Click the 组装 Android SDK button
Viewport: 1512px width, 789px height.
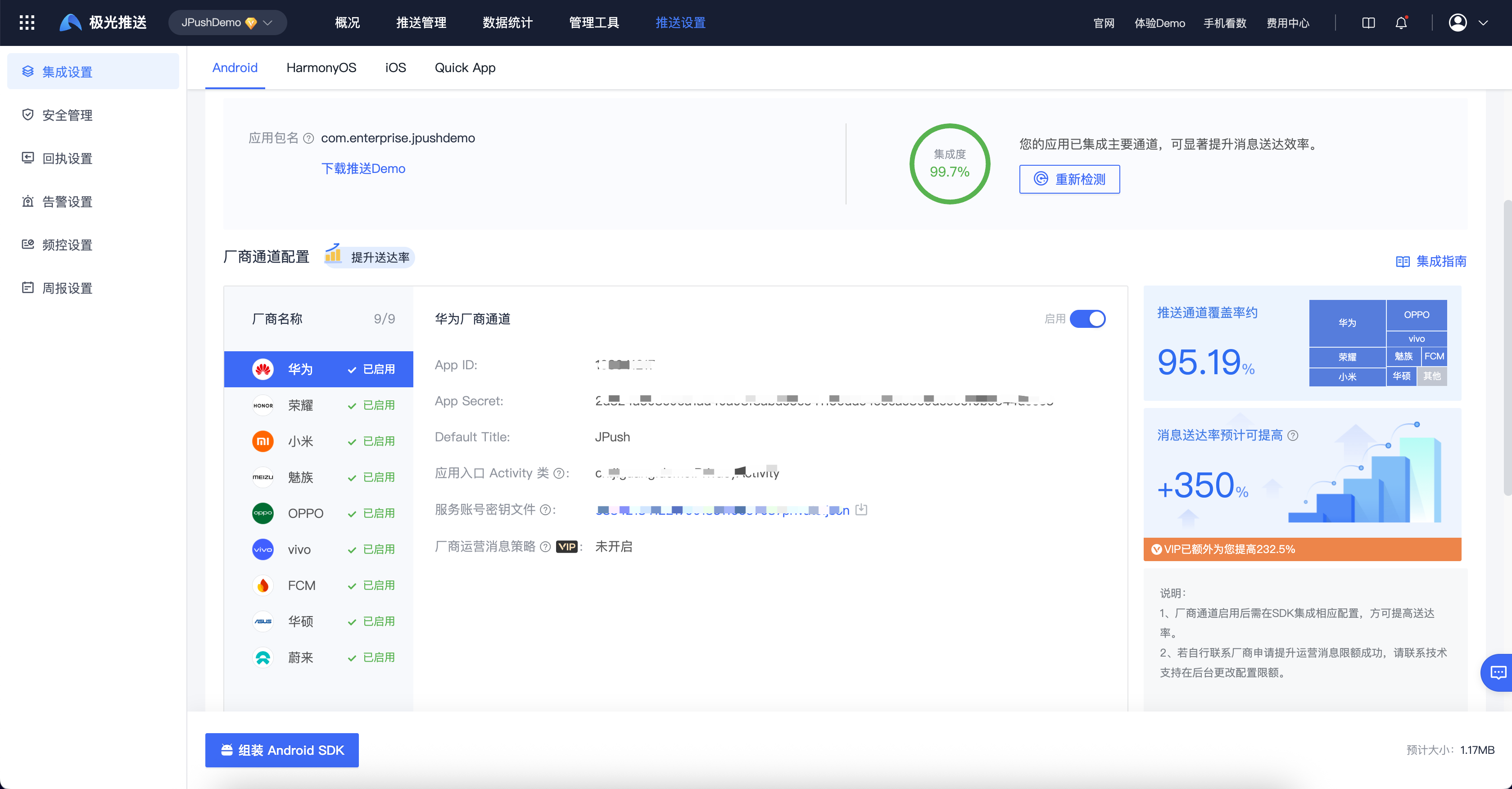click(x=282, y=750)
